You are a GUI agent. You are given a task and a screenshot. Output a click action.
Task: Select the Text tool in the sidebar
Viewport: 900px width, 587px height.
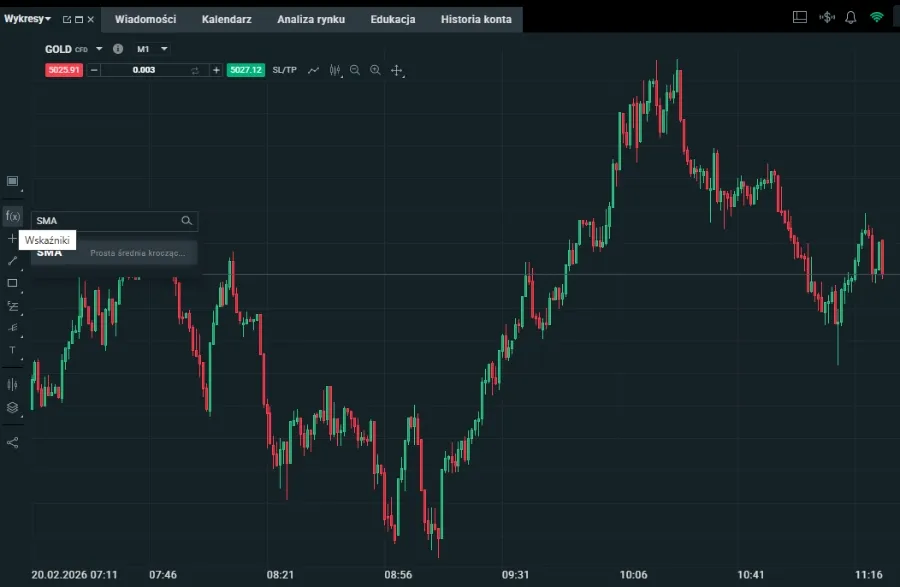pyautogui.click(x=12, y=350)
